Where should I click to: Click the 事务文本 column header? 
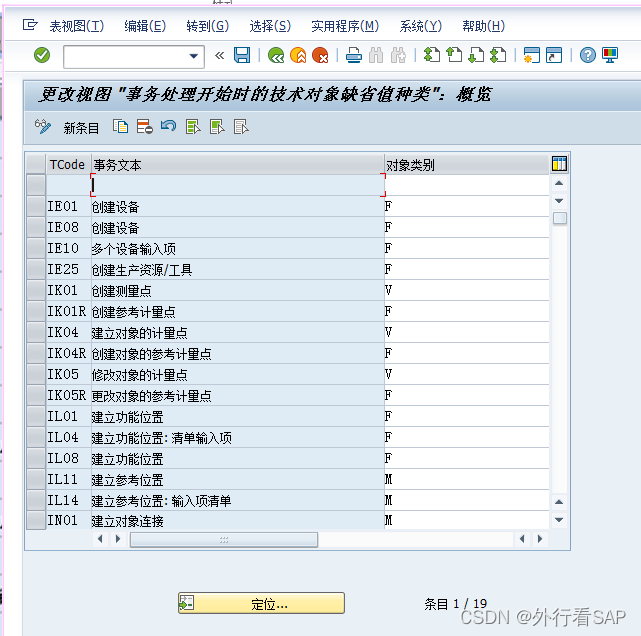pos(238,164)
